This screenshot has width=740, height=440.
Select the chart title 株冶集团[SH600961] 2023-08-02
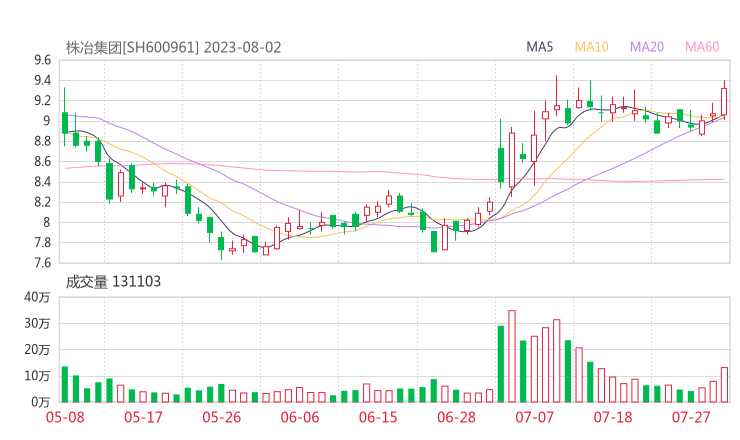pyautogui.click(x=173, y=48)
